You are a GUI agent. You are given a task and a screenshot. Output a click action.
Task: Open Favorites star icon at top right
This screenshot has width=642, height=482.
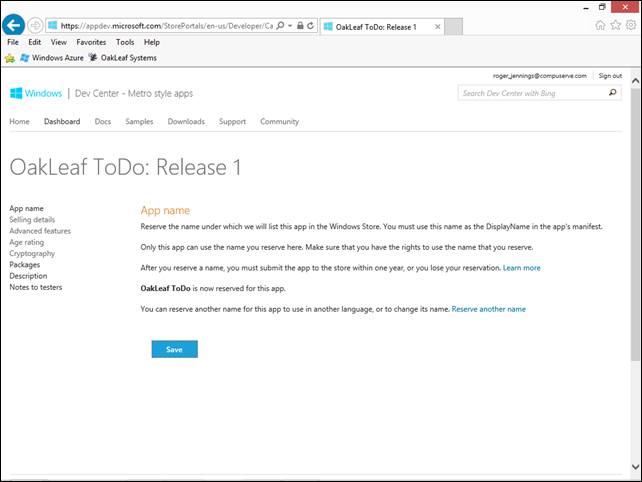[616, 25]
